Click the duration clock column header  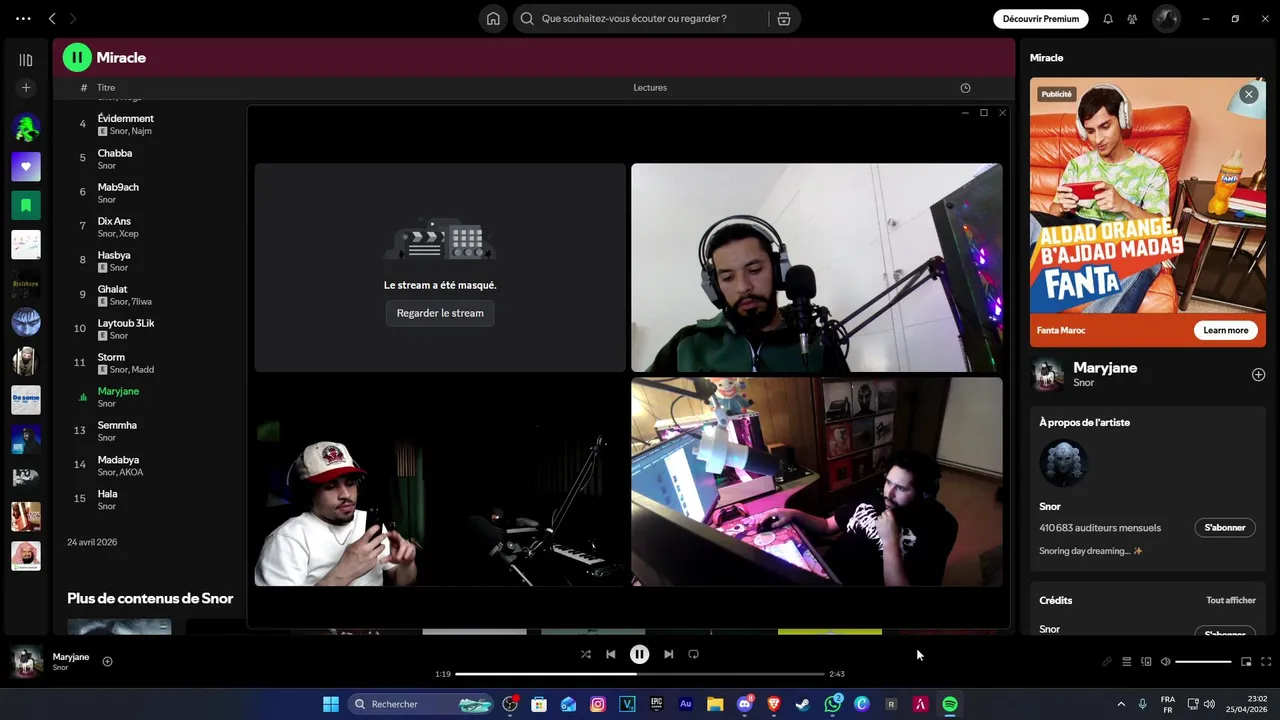965,88
